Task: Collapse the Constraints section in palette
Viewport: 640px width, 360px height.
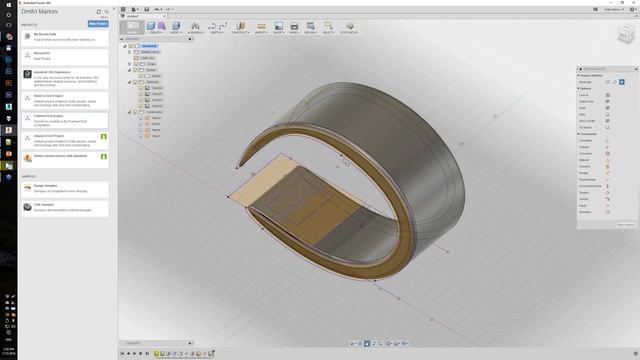Action: (579, 134)
